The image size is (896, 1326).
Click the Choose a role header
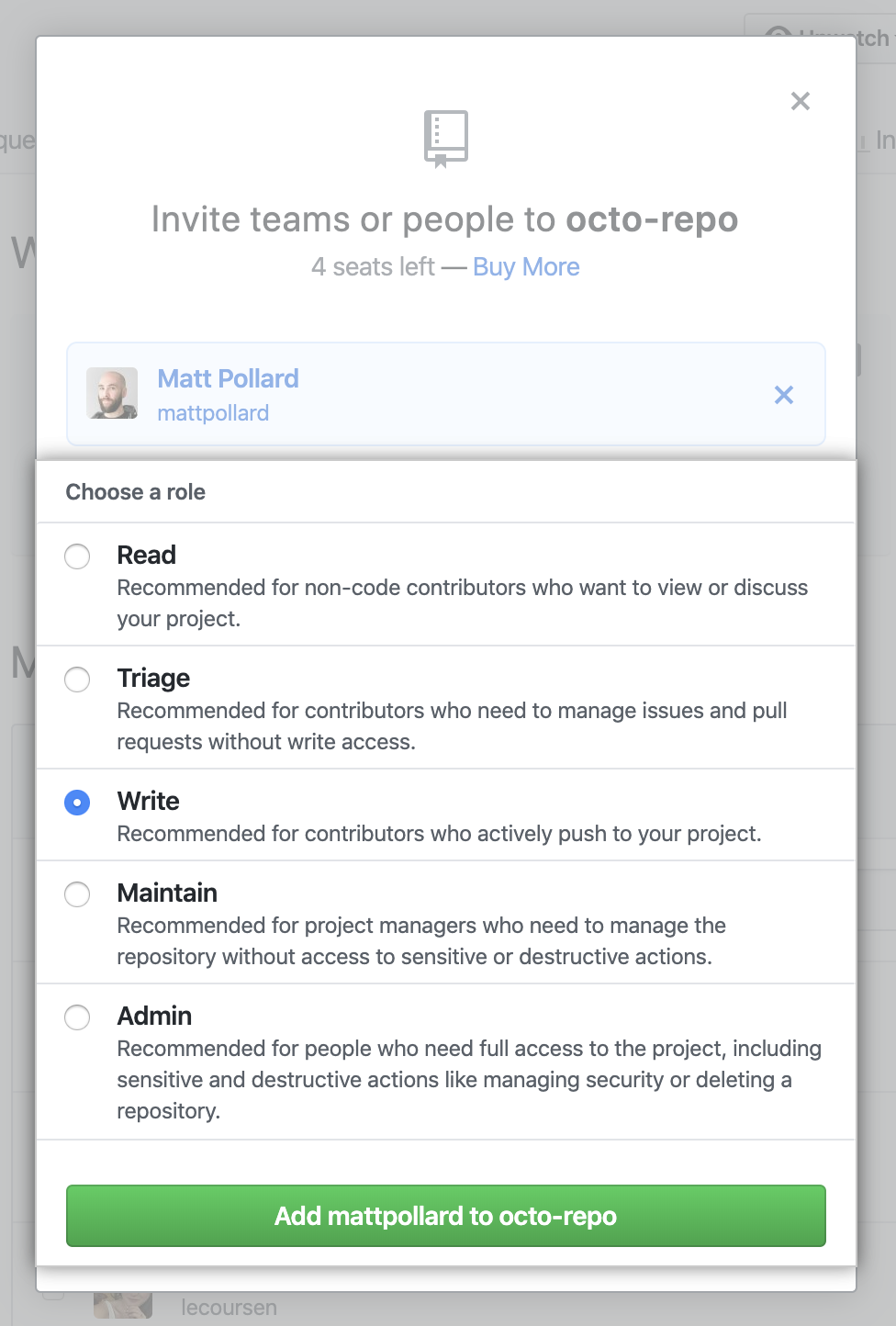(136, 492)
